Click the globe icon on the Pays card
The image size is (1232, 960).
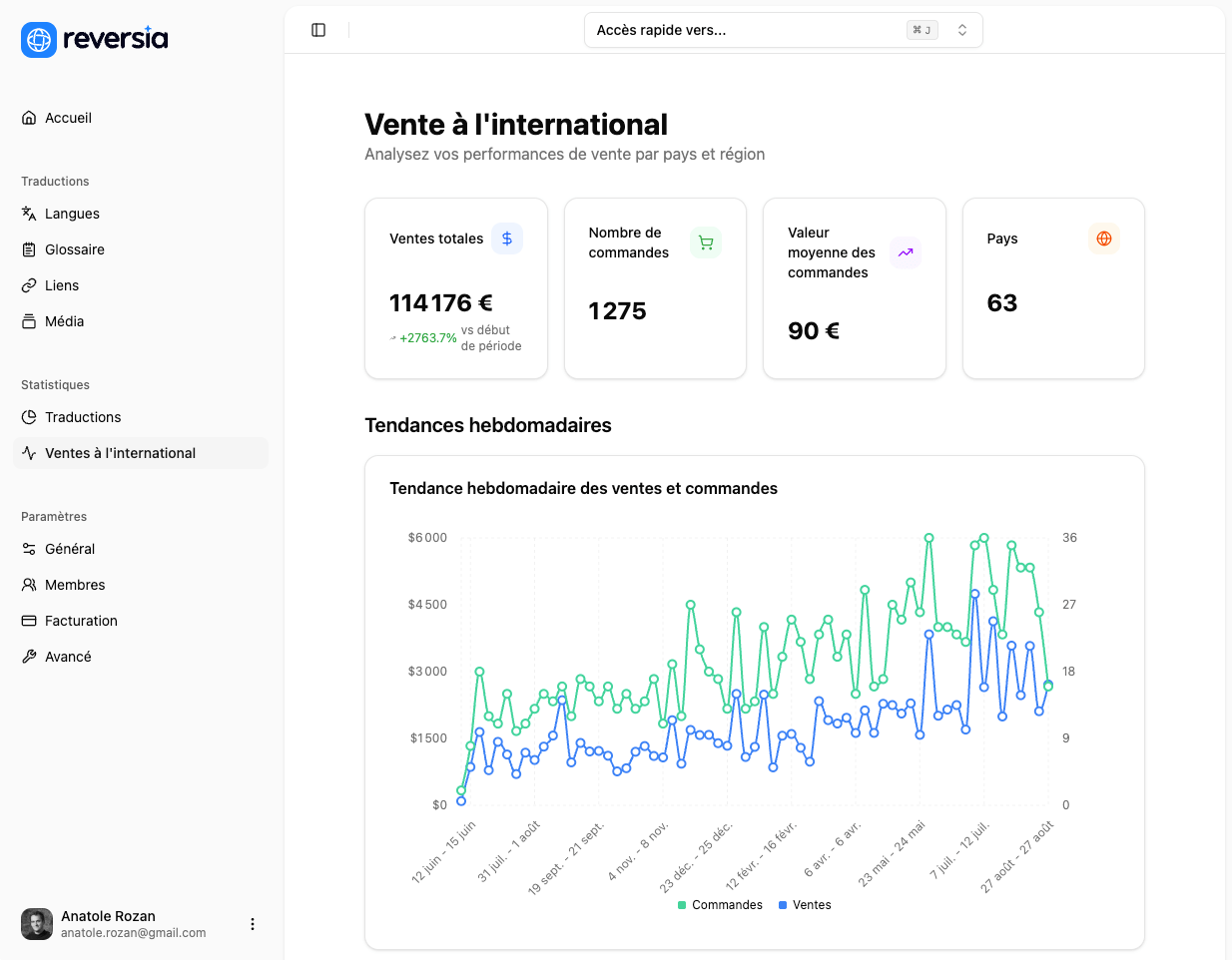[x=1103, y=239]
